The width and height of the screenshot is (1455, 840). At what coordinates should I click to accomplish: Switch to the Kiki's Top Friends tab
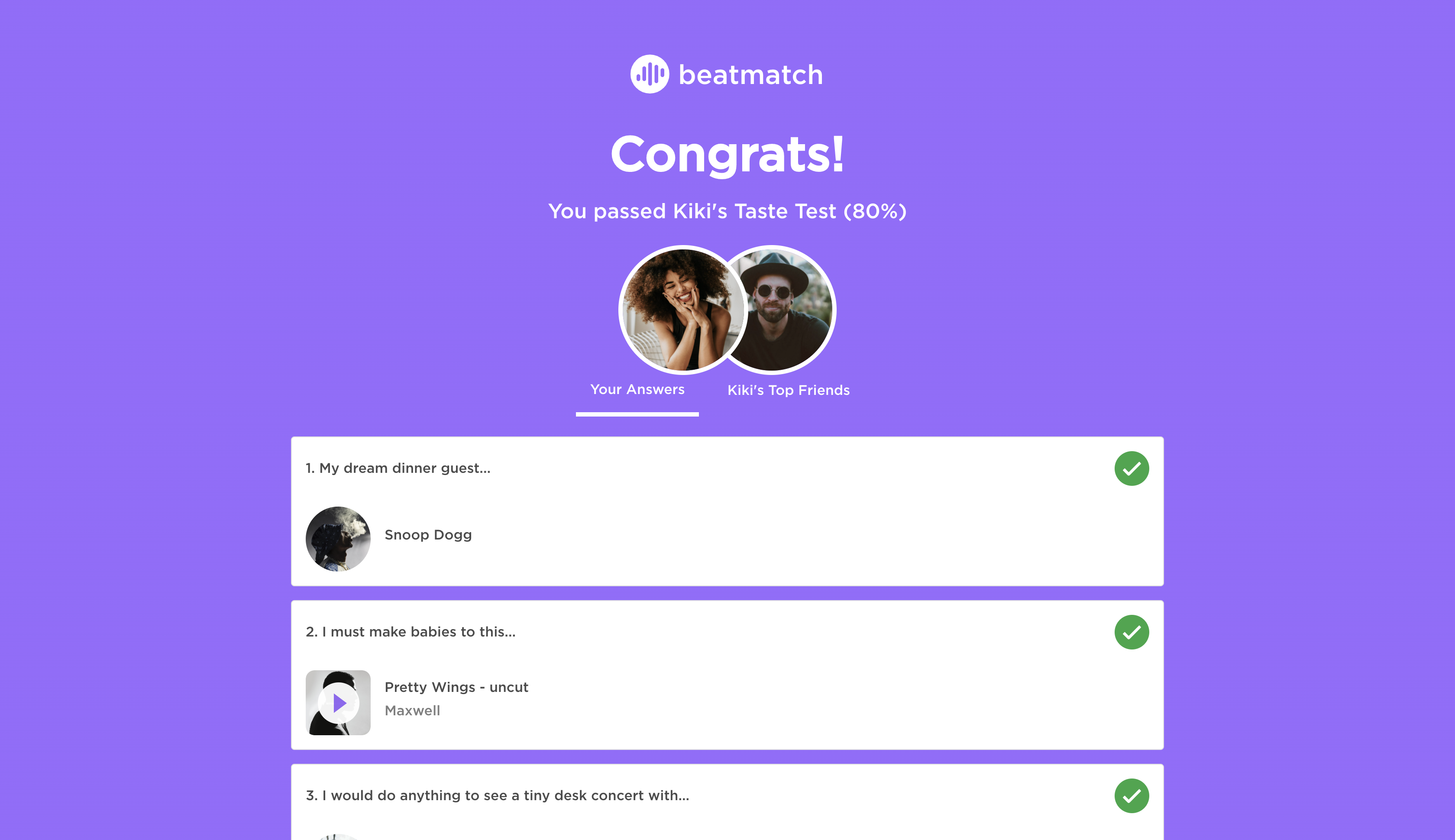coord(788,390)
